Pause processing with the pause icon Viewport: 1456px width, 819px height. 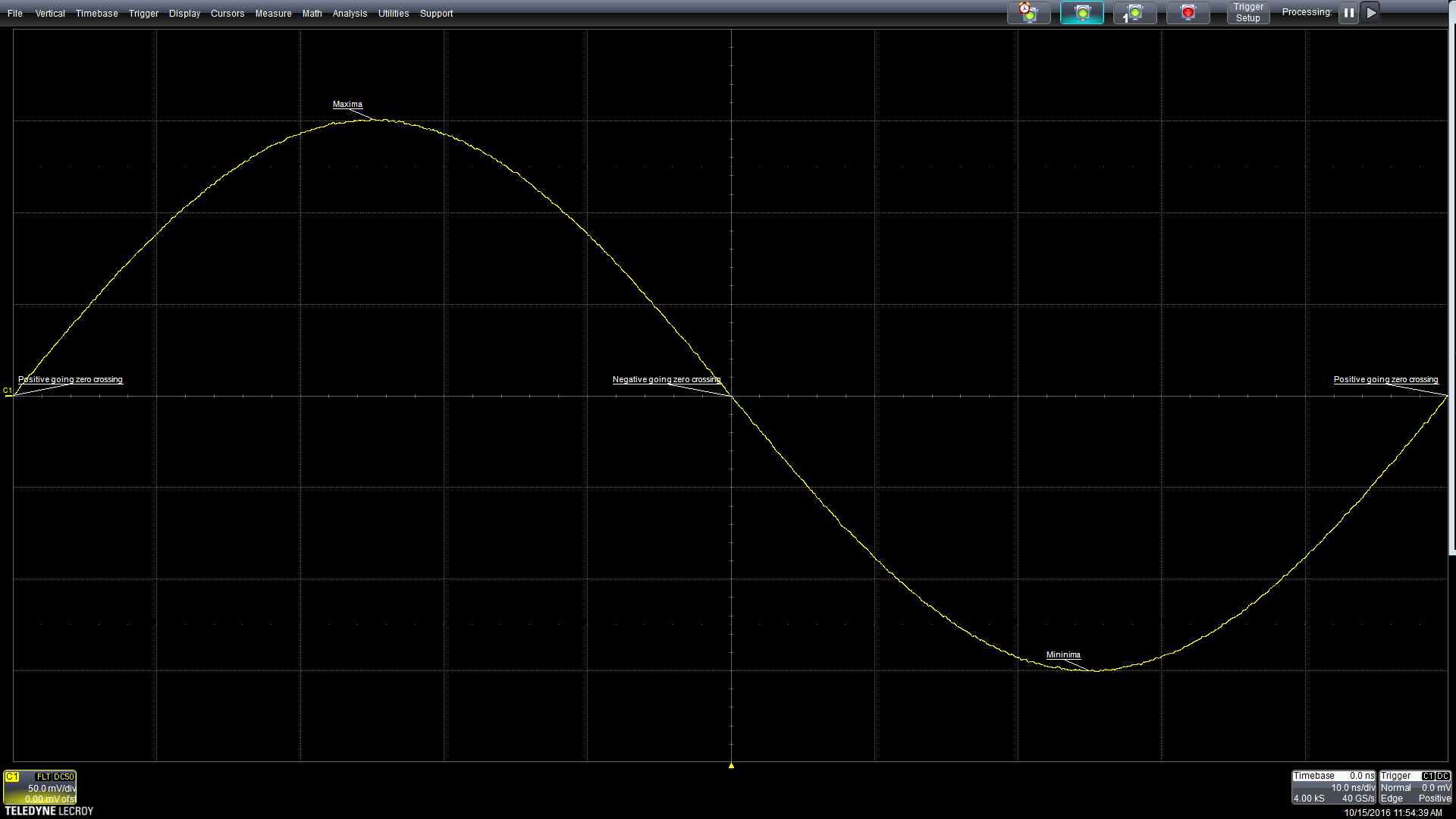[x=1348, y=12]
